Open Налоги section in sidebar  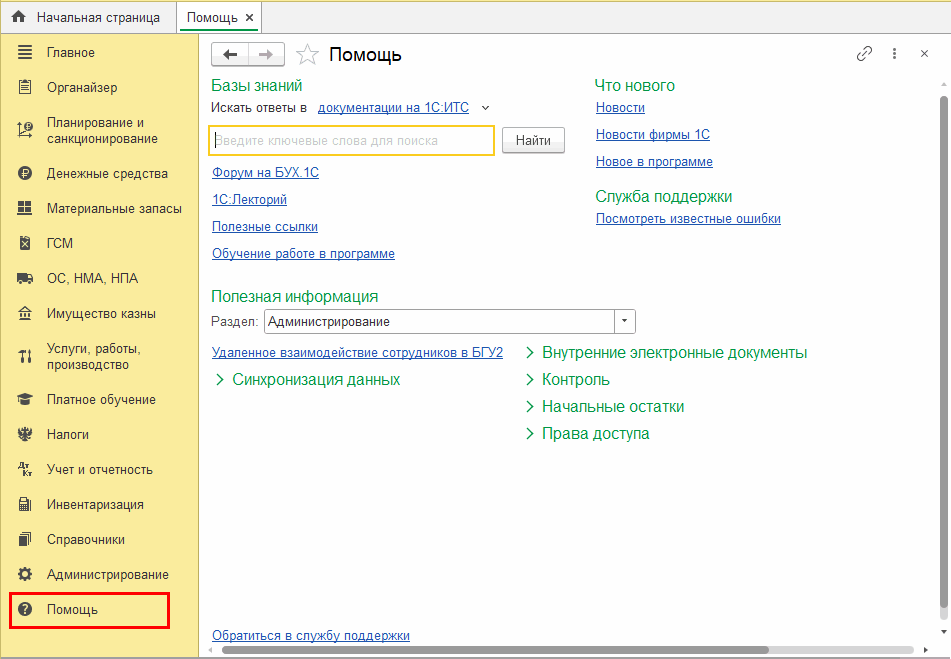click(x=68, y=434)
